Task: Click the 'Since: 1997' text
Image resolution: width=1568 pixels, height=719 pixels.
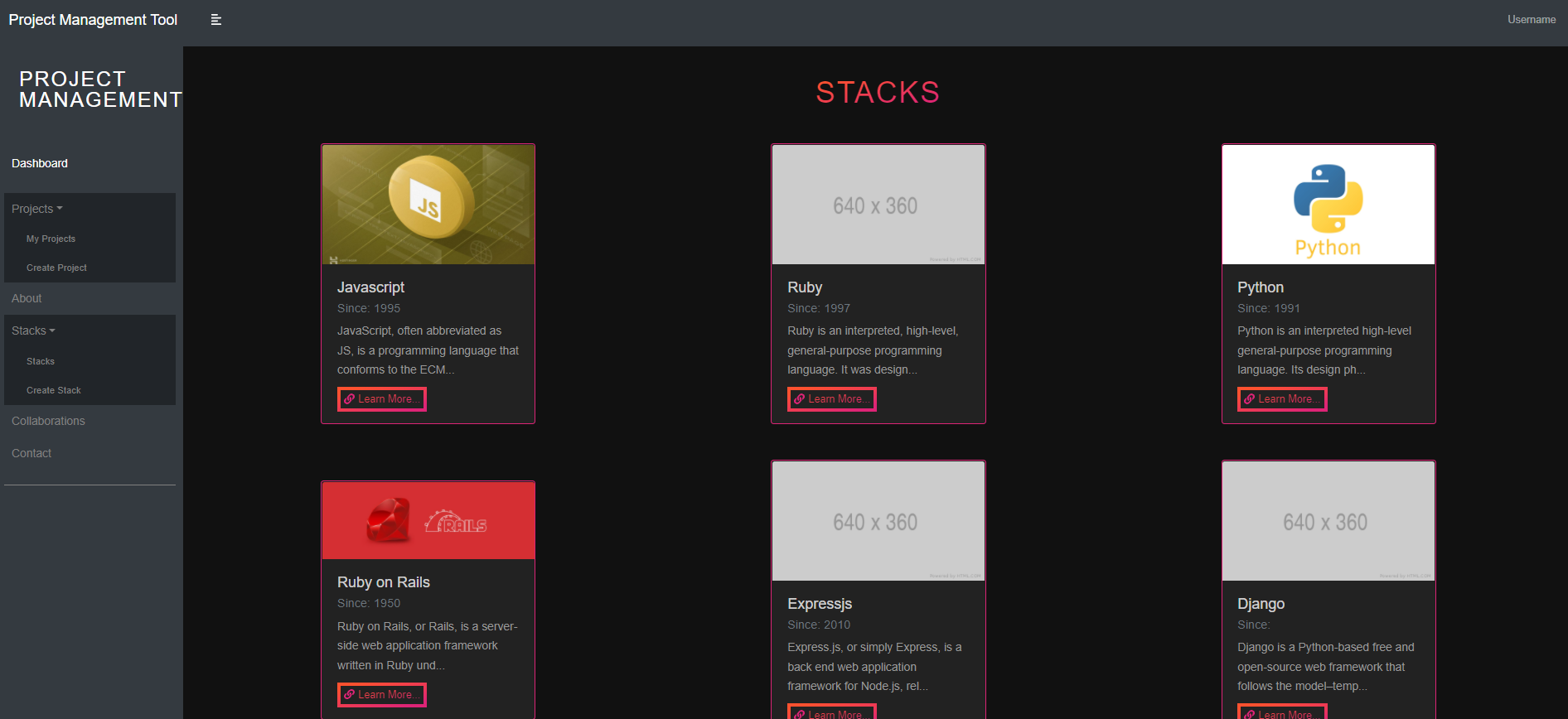Action: coord(819,308)
